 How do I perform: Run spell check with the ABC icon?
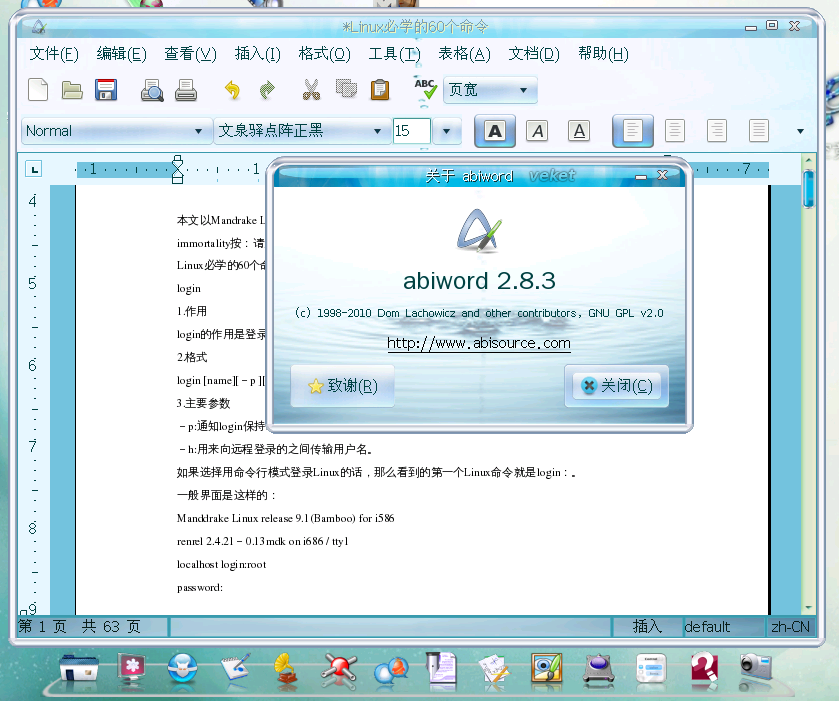click(x=426, y=88)
